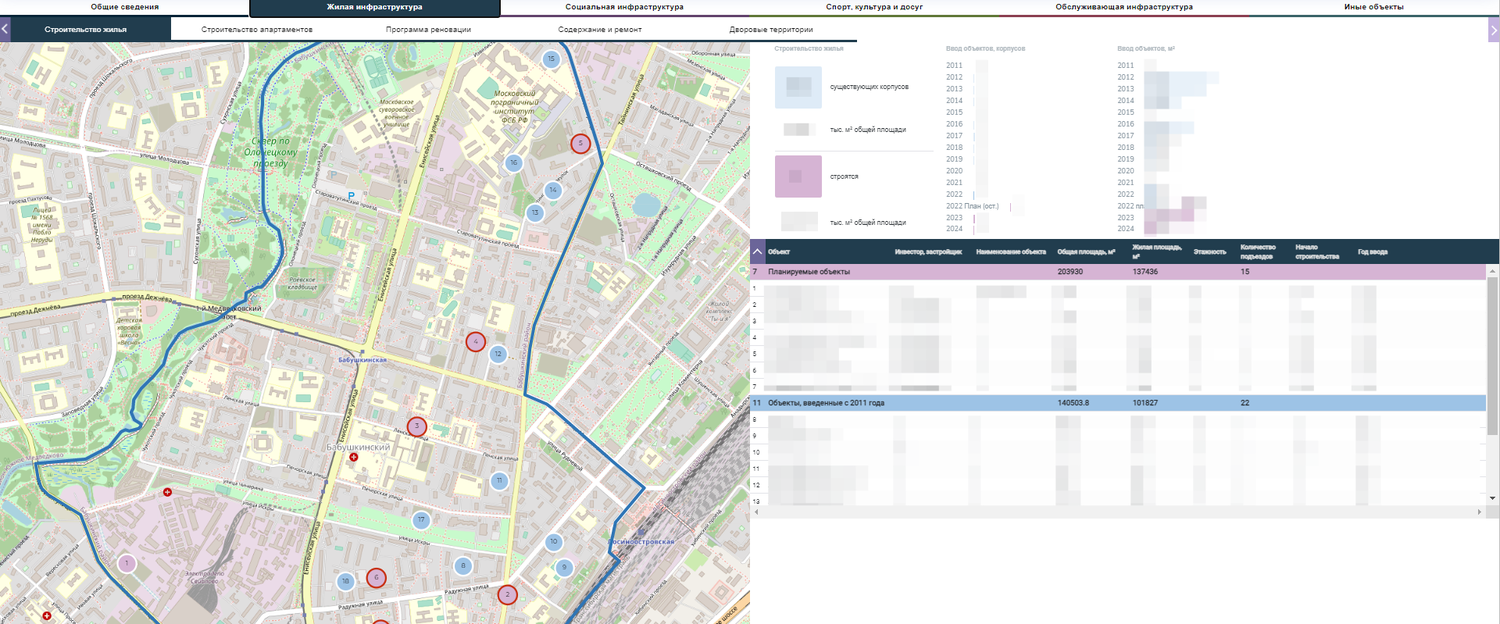The height and width of the screenshot is (624, 1500).
Task: Open the Социальная инфраструктура tab
Action: [x=624, y=7]
